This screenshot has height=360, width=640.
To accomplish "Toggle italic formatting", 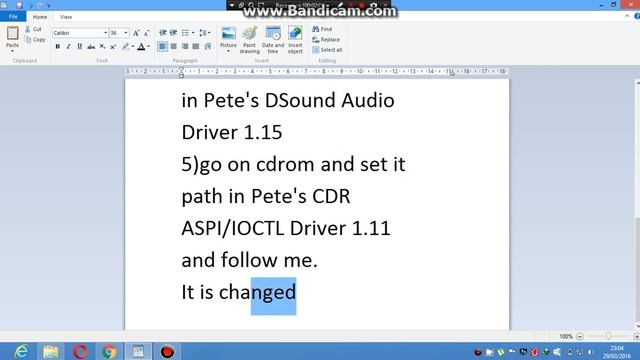I will (69, 47).
